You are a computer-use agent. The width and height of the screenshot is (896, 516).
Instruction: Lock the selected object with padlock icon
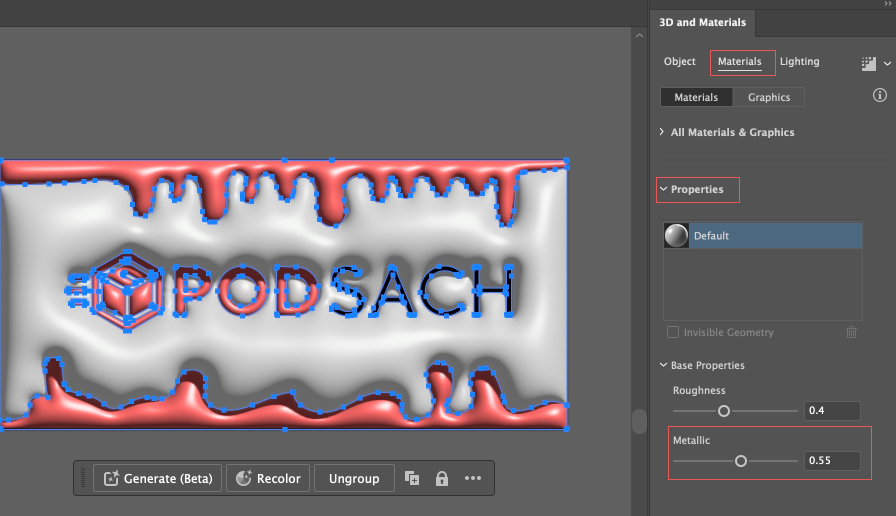(442, 478)
